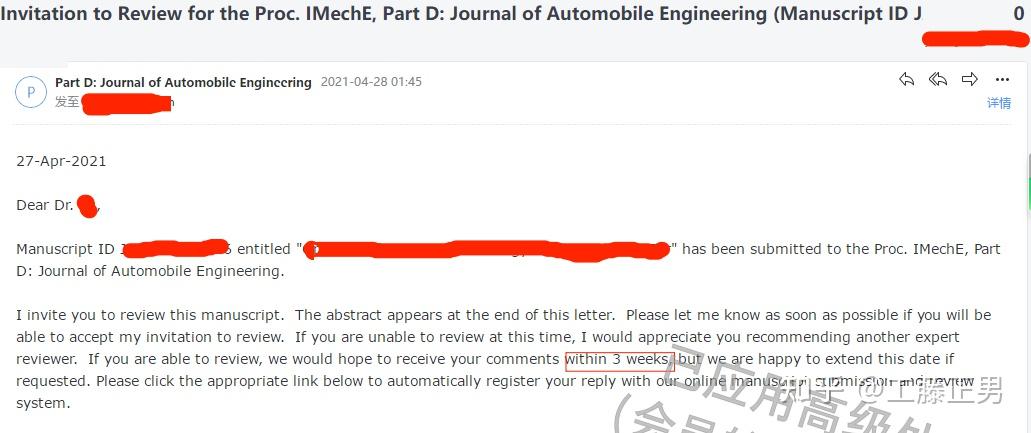Click the 2021-04-28 01:45 timestamp
The width and height of the screenshot is (1031, 433).
pyautogui.click(x=371, y=82)
